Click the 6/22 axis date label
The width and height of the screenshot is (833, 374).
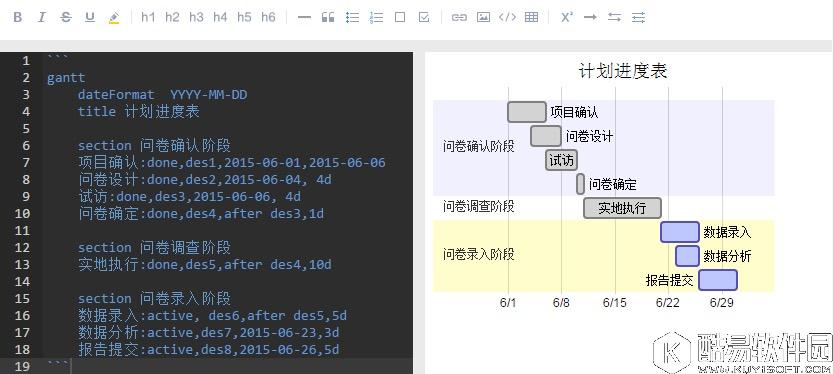668,303
